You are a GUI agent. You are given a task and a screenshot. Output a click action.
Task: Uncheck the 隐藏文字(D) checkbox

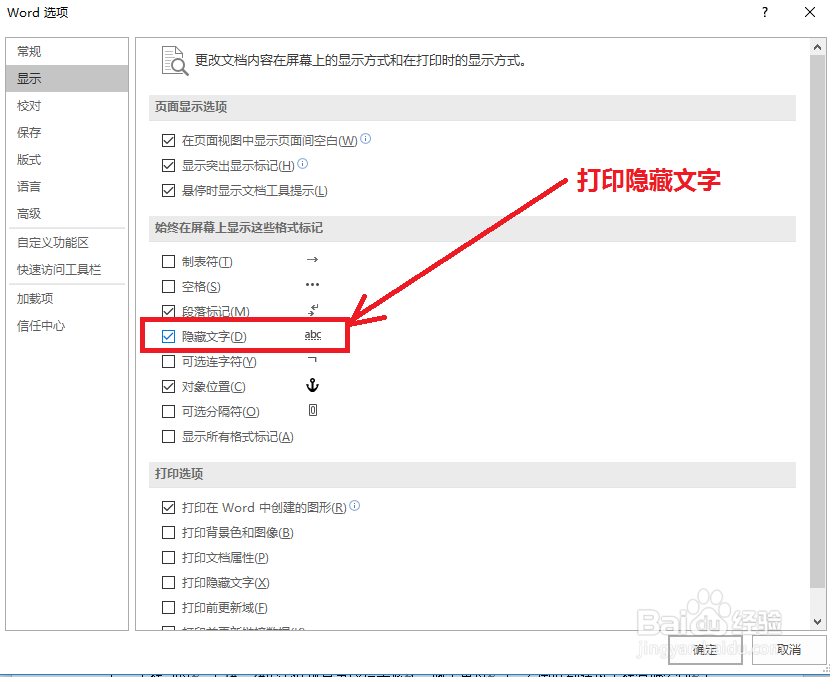click(x=168, y=336)
